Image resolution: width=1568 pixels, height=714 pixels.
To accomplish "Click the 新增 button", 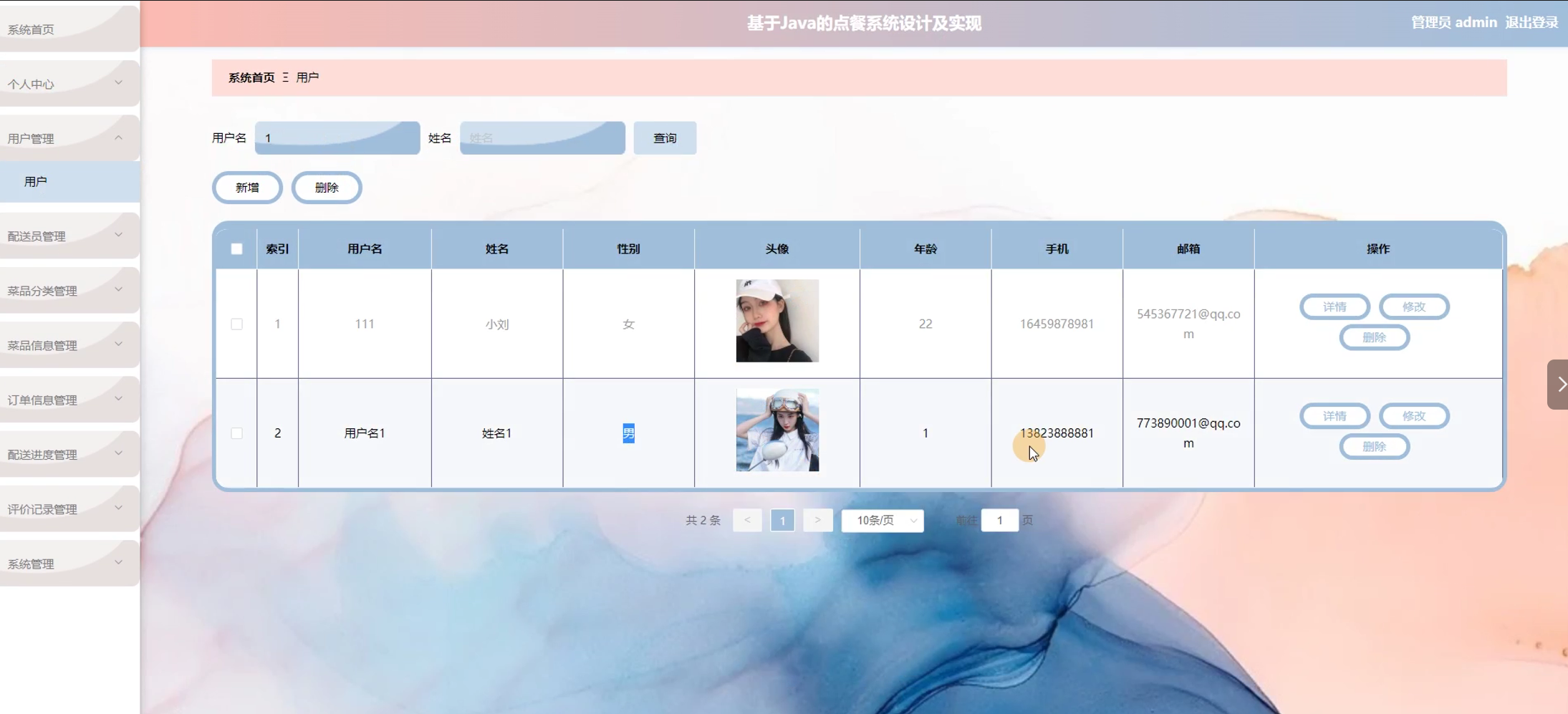I will coord(247,188).
